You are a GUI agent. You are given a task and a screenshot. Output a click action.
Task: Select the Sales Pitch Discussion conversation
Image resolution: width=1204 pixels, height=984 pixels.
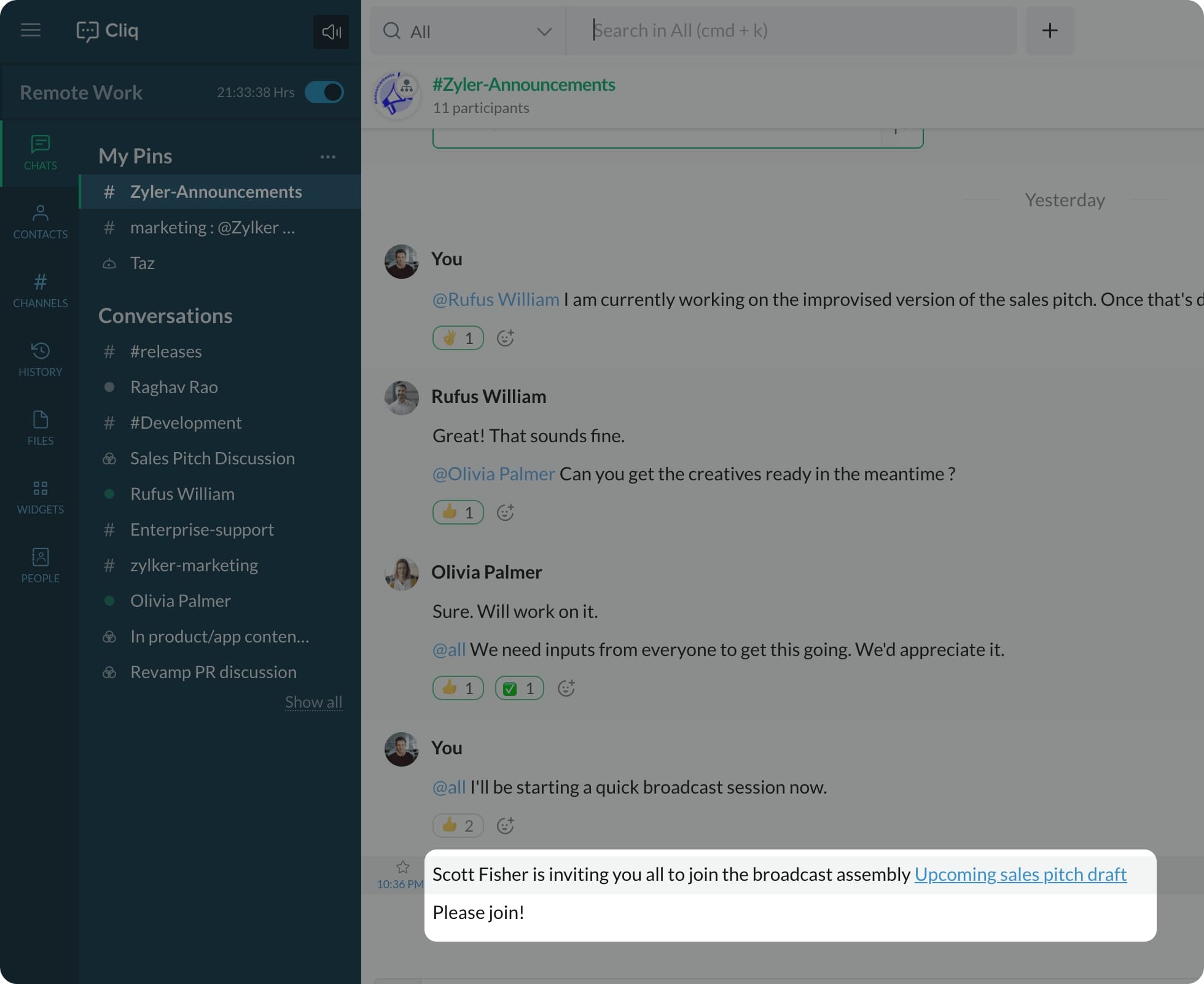point(212,458)
